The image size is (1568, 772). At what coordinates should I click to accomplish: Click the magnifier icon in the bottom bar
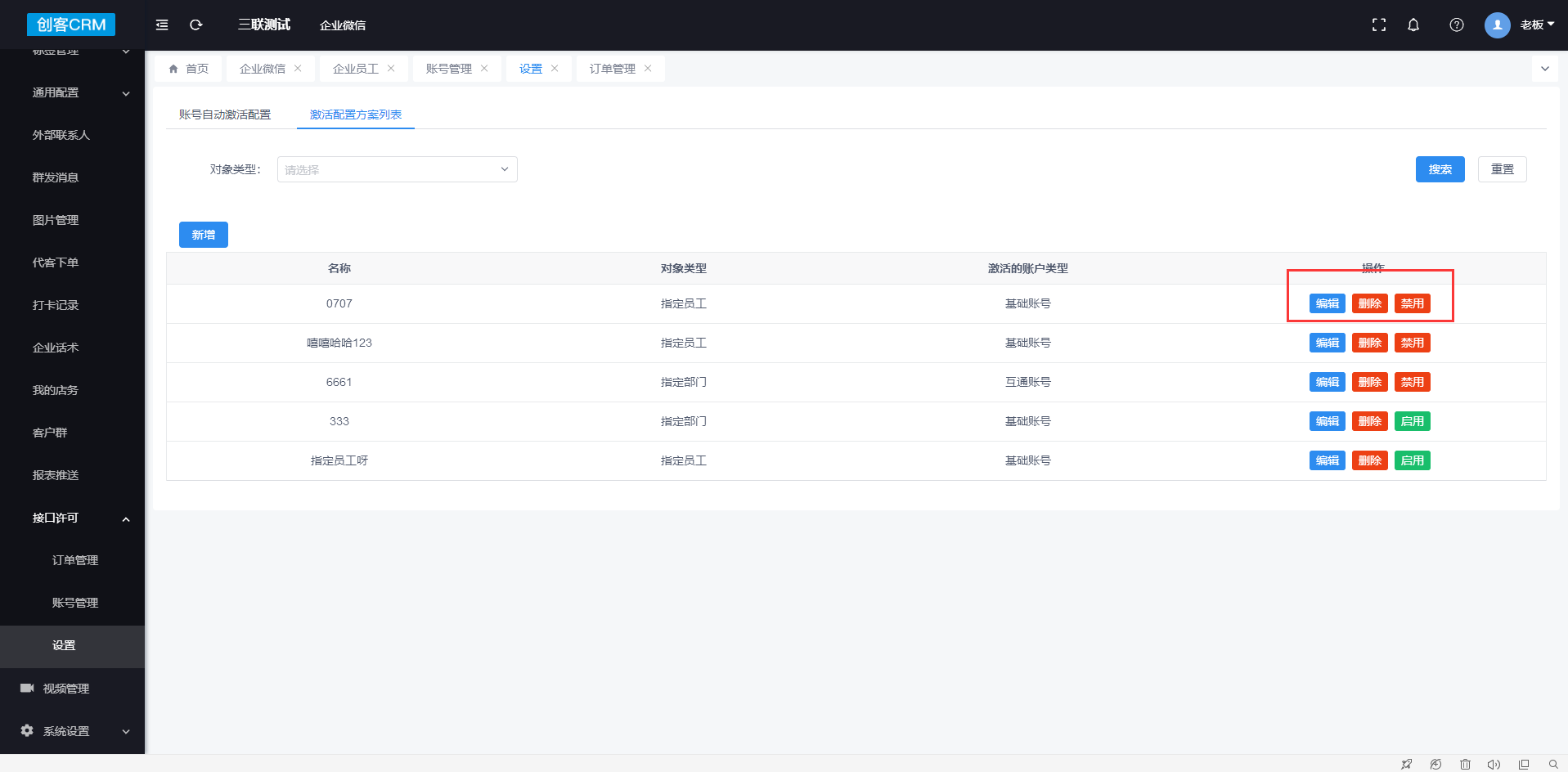point(1553,764)
